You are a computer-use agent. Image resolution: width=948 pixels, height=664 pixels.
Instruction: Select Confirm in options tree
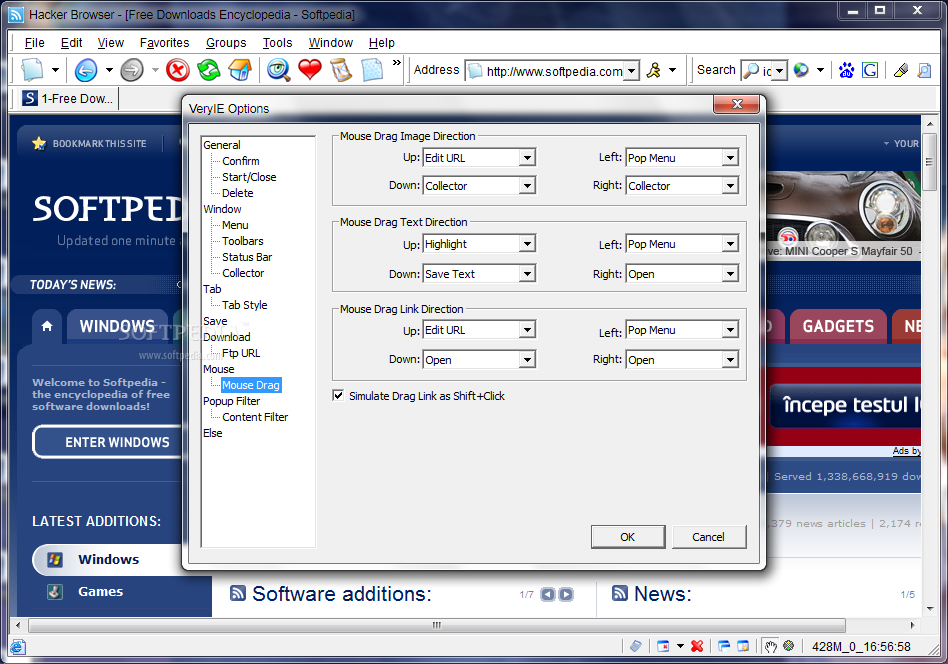click(241, 161)
